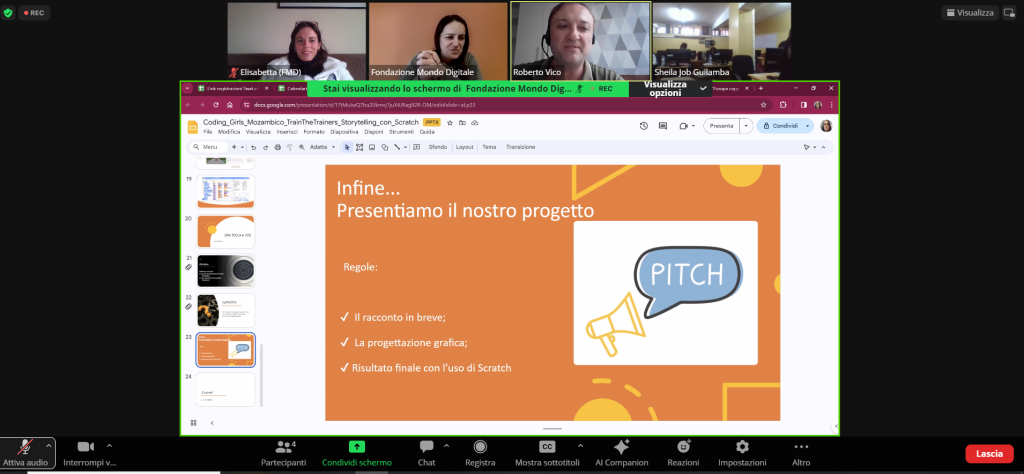Select Elisabetta (FMD) video tile
The height and width of the screenshot is (474, 1024).
click(x=296, y=41)
